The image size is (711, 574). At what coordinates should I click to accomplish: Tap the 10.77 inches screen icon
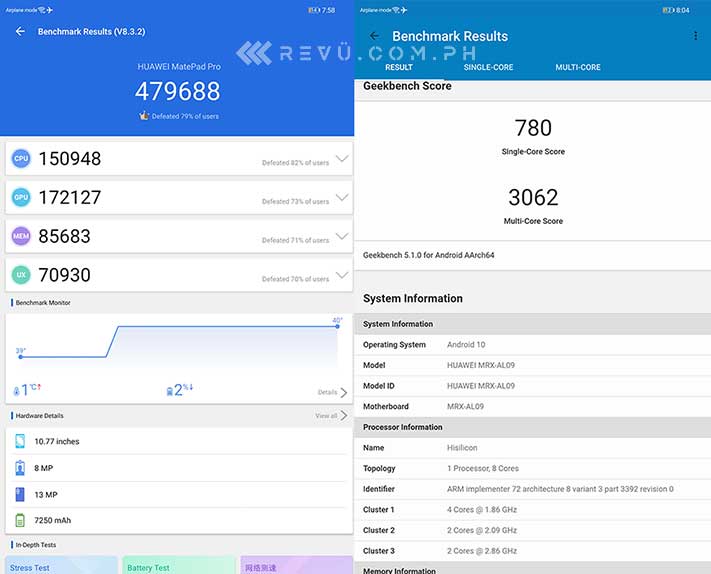coord(20,441)
